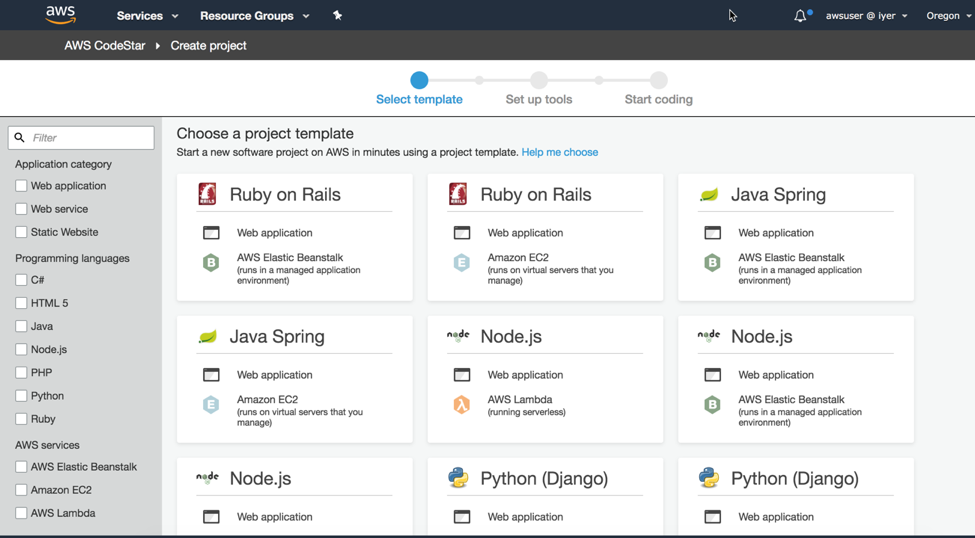The width and height of the screenshot is (975, 538).
Task: Open the Oregon region selector
Action: point(948,16)
